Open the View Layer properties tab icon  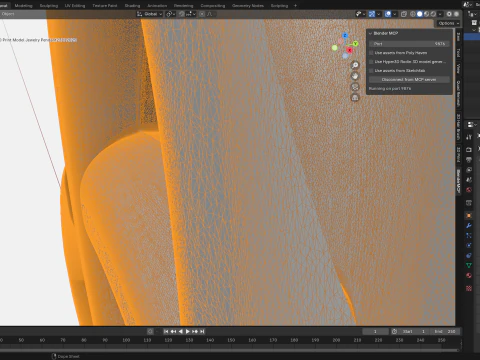pyautogui.click(x=469, y=170)
